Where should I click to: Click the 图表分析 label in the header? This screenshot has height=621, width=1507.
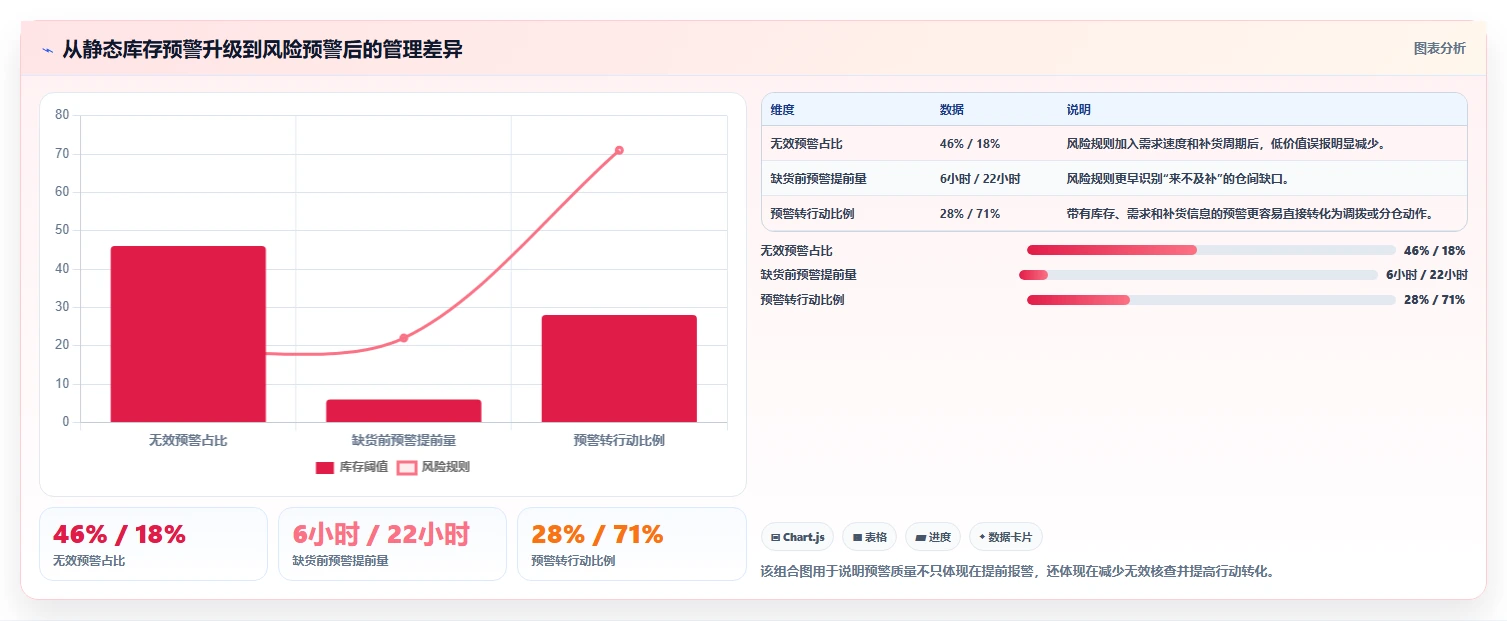[1439, 48]
